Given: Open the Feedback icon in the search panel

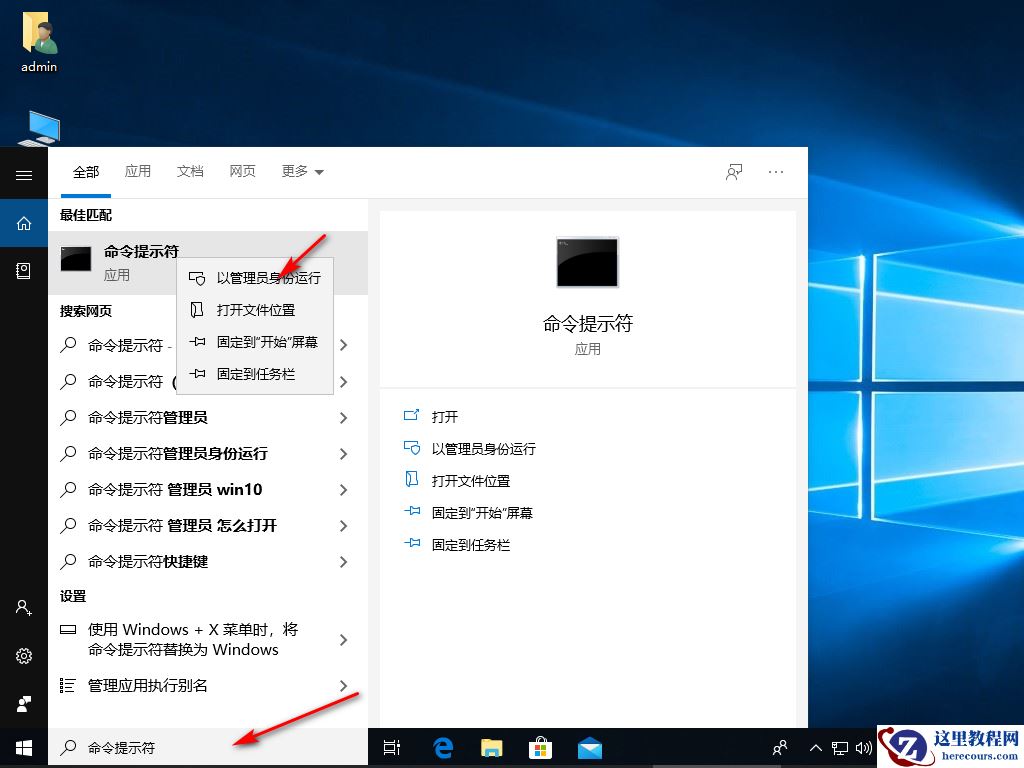Looking at the screenshot, I should 733,171.
